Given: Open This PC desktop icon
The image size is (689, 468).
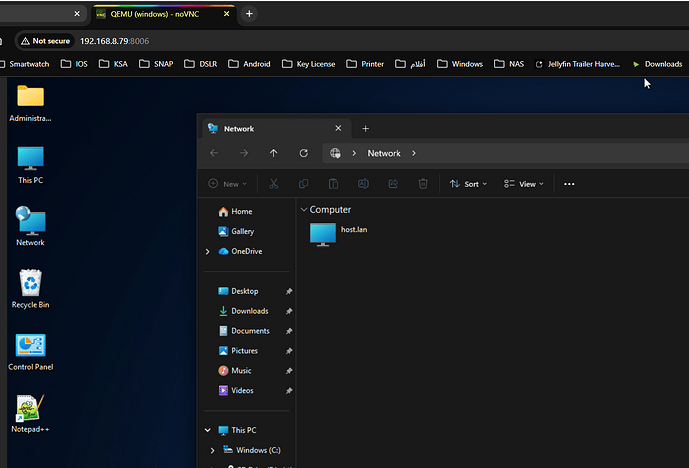Looking at the screenshot, I should click(30, 162).
